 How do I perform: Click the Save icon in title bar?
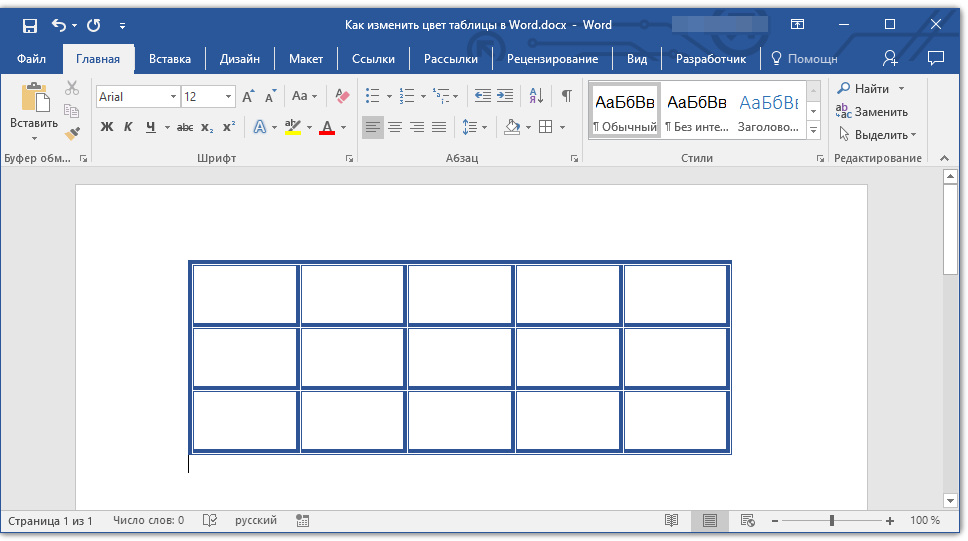(29, 24)
